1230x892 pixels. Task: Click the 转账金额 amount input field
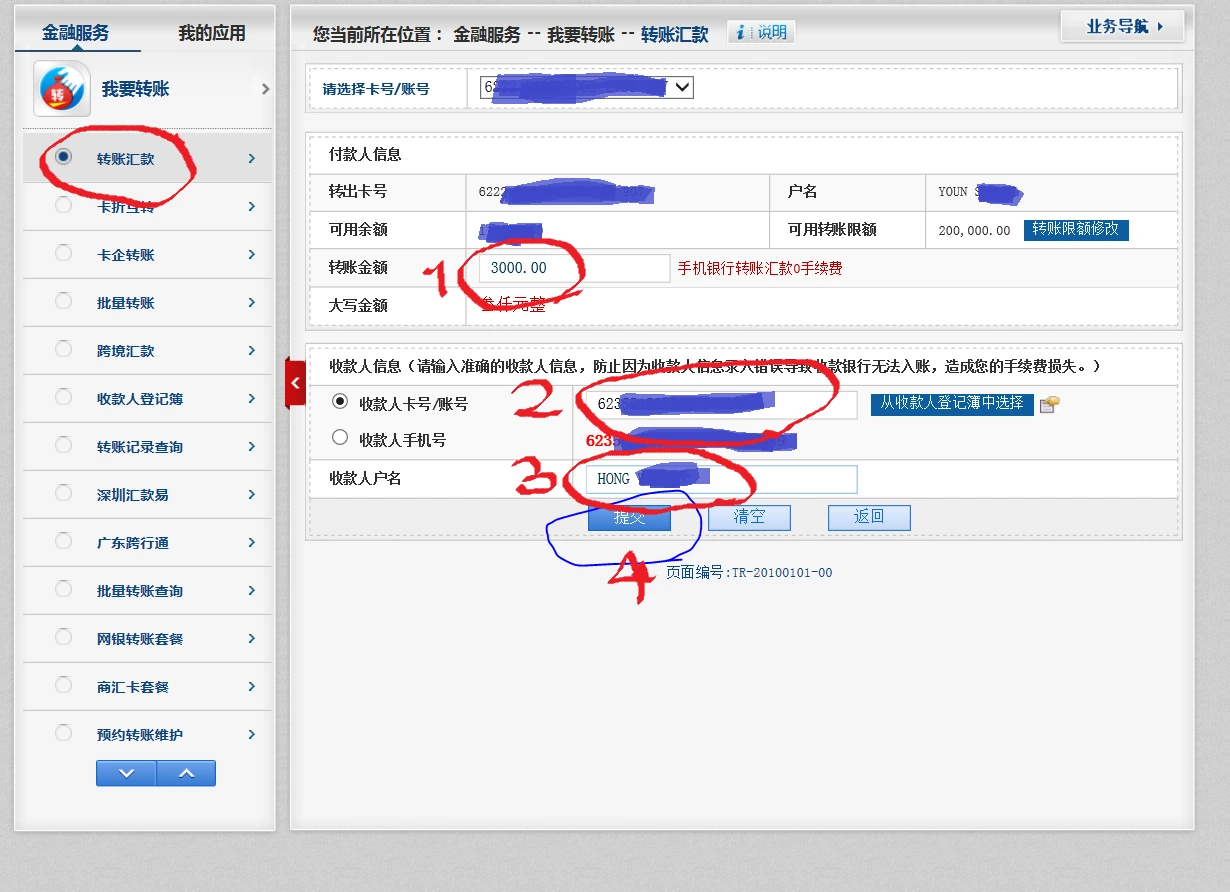pyautogui.click(x=575, y=268)
